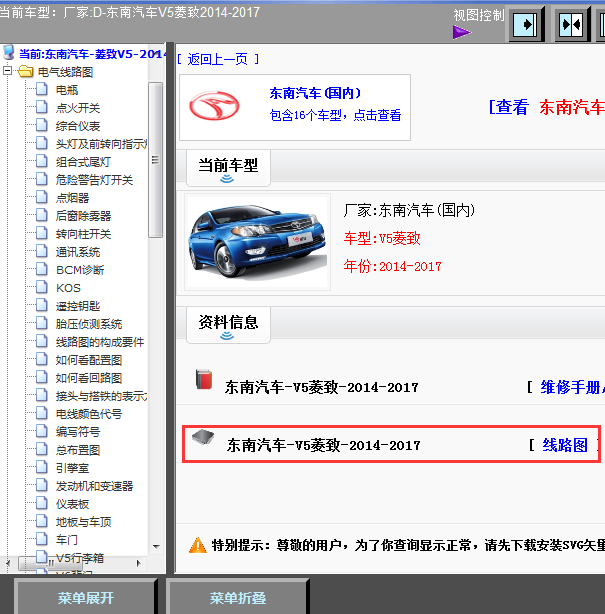The height and width of the screenshot is (614, 605).
Task: Click the purple play arrow under 视图控制
Action: pos(462,32)
